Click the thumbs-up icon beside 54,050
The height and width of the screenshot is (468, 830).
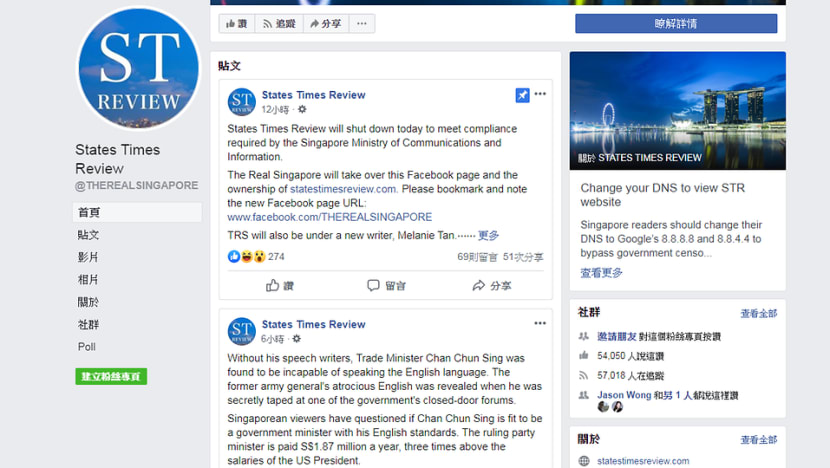pyautogui.click(x=584, y=355)
